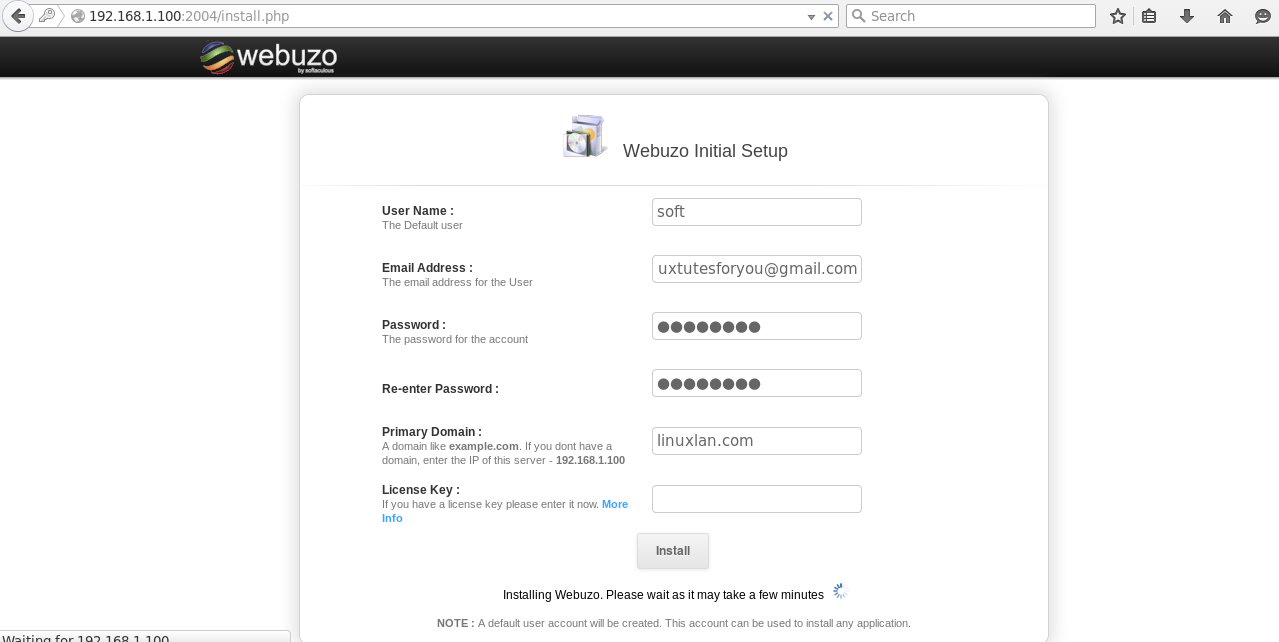Click the User Name field containing soft

(757, 212)
